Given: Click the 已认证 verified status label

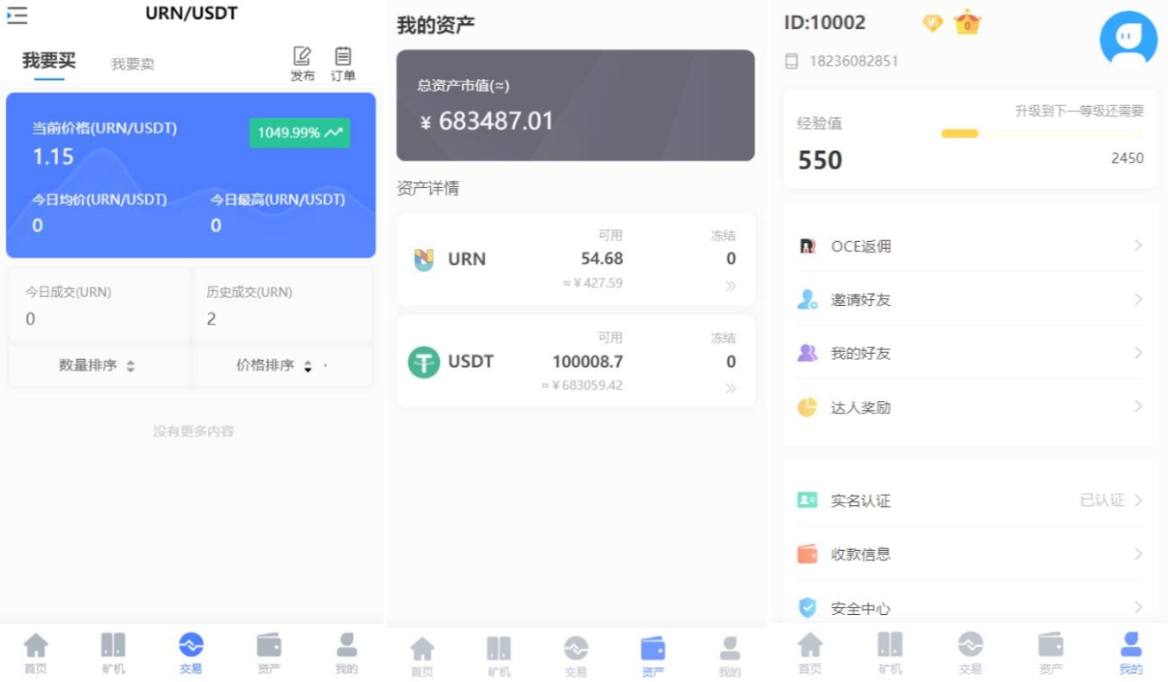Looking at the screenshot, I should click(1102, 500).
